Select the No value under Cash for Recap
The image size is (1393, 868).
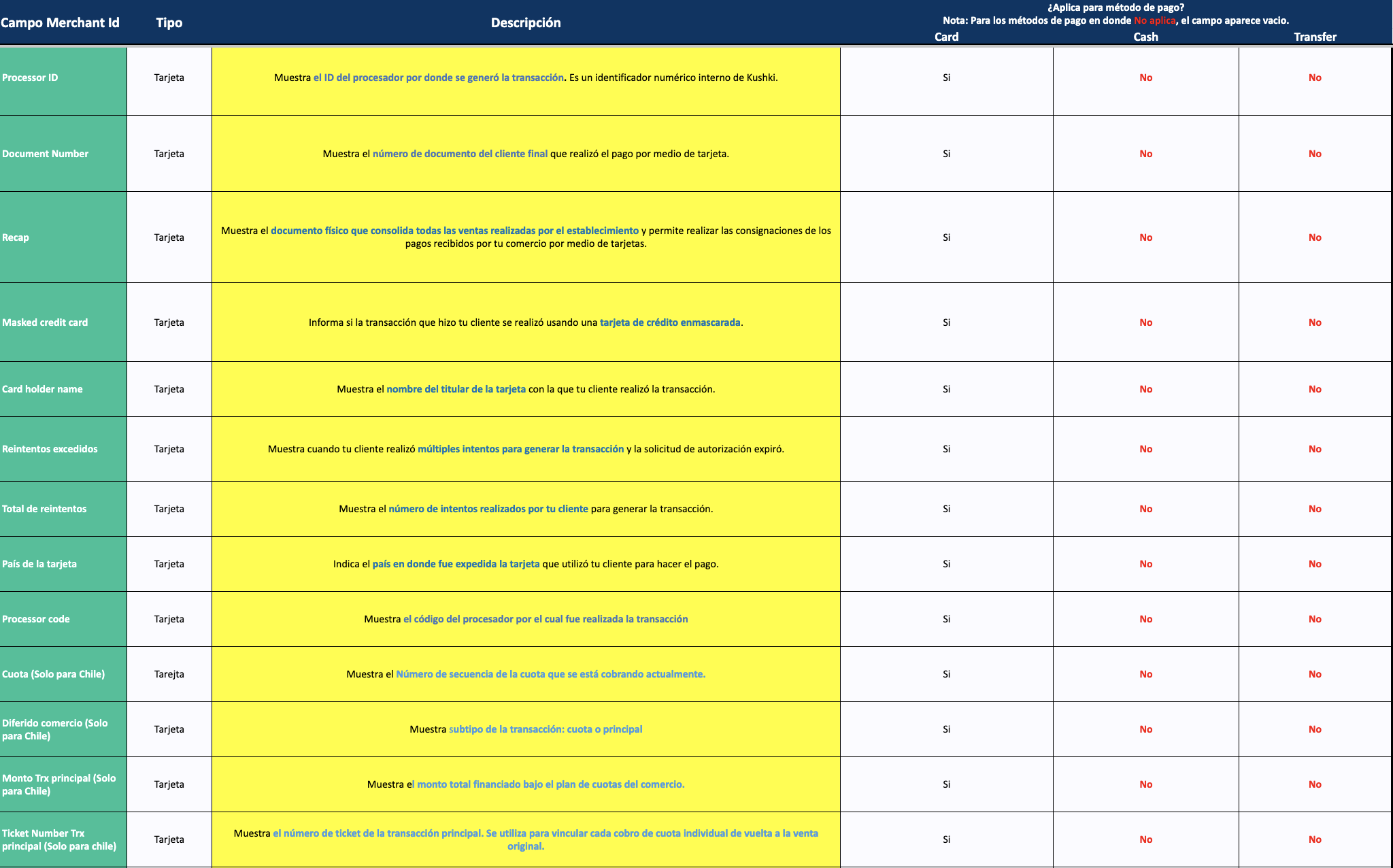tap(1145, 237)
